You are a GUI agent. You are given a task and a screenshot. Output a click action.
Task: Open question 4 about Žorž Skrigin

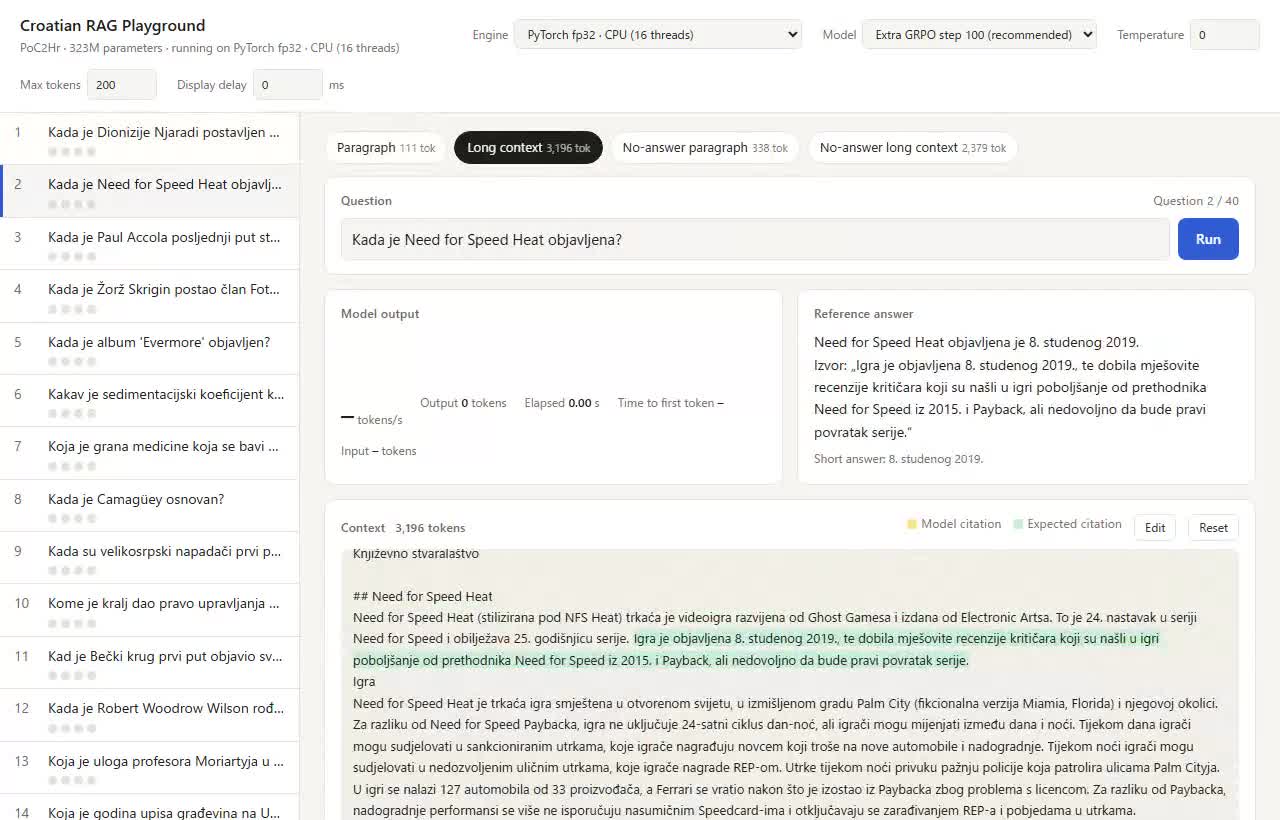[150, 296]
